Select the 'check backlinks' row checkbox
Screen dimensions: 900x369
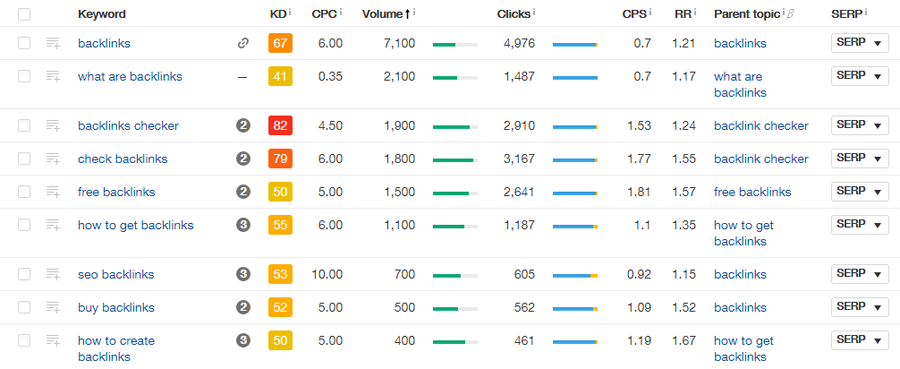pyautogui.click(x=24, y=159)
